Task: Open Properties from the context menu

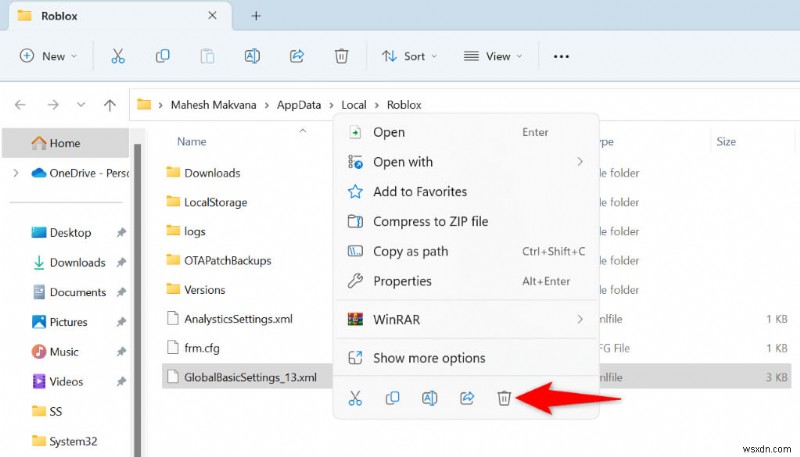Action: pyautogui.click(x=466, y=281)
